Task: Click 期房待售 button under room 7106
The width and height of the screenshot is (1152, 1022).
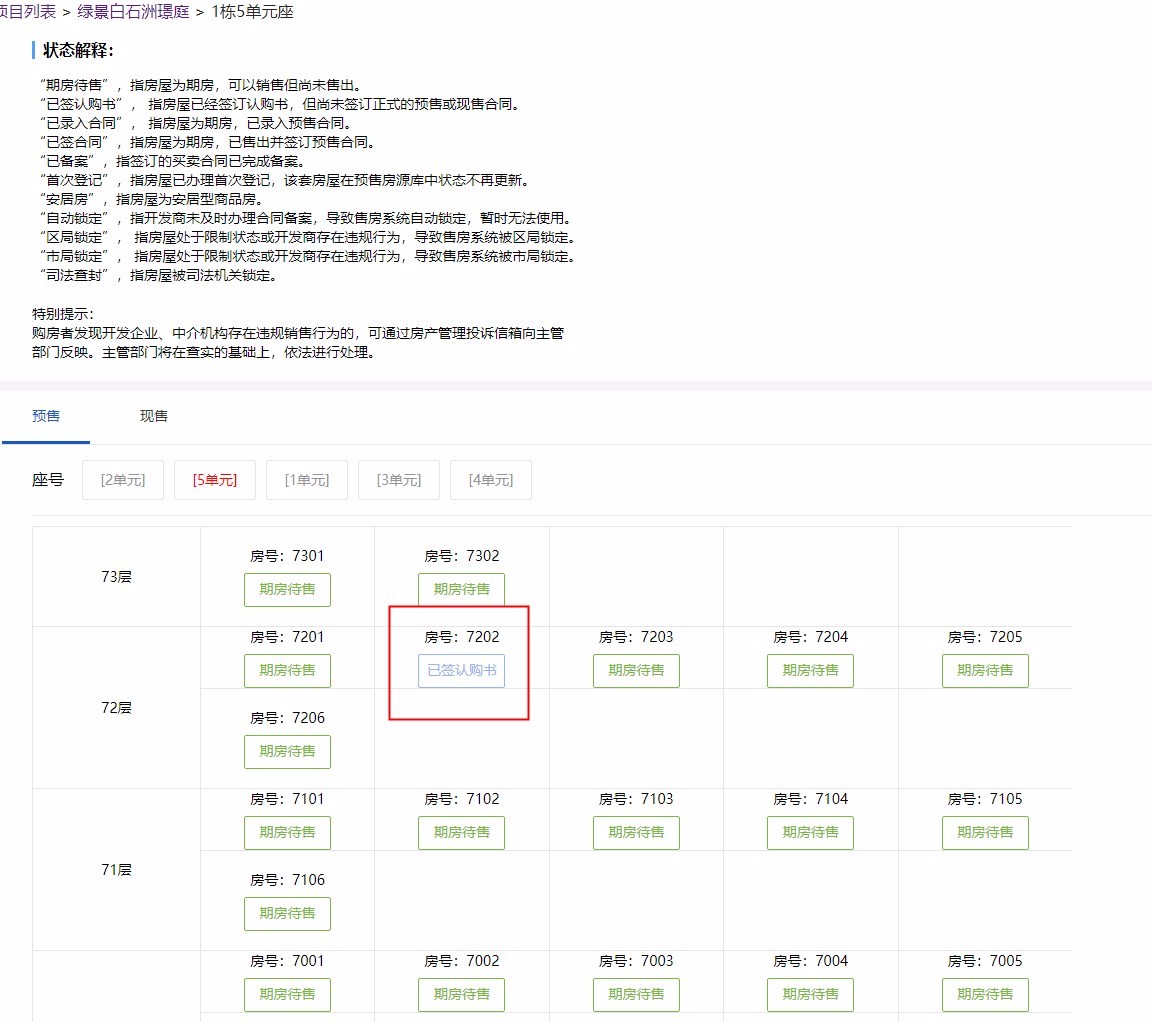Action: tap(287, 914)
